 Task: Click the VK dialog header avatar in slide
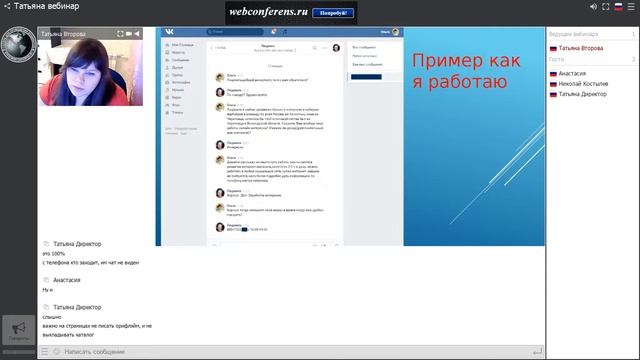(336, 48)
